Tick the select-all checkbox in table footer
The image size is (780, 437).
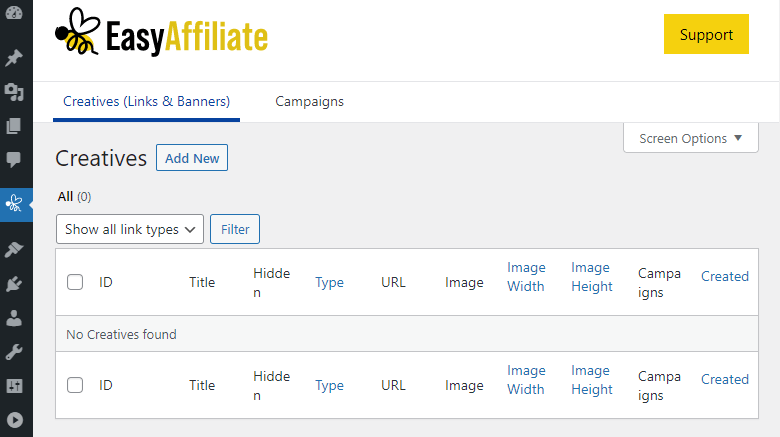click(75, 385)
